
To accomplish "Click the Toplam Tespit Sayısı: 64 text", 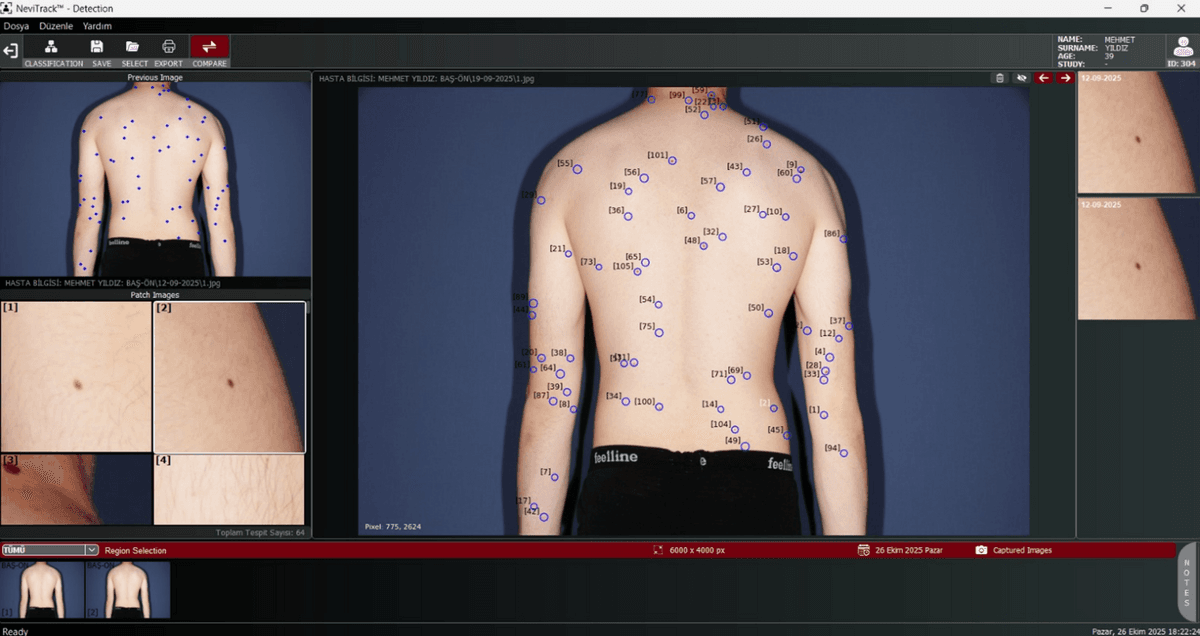I will click(x=260, y=533).
